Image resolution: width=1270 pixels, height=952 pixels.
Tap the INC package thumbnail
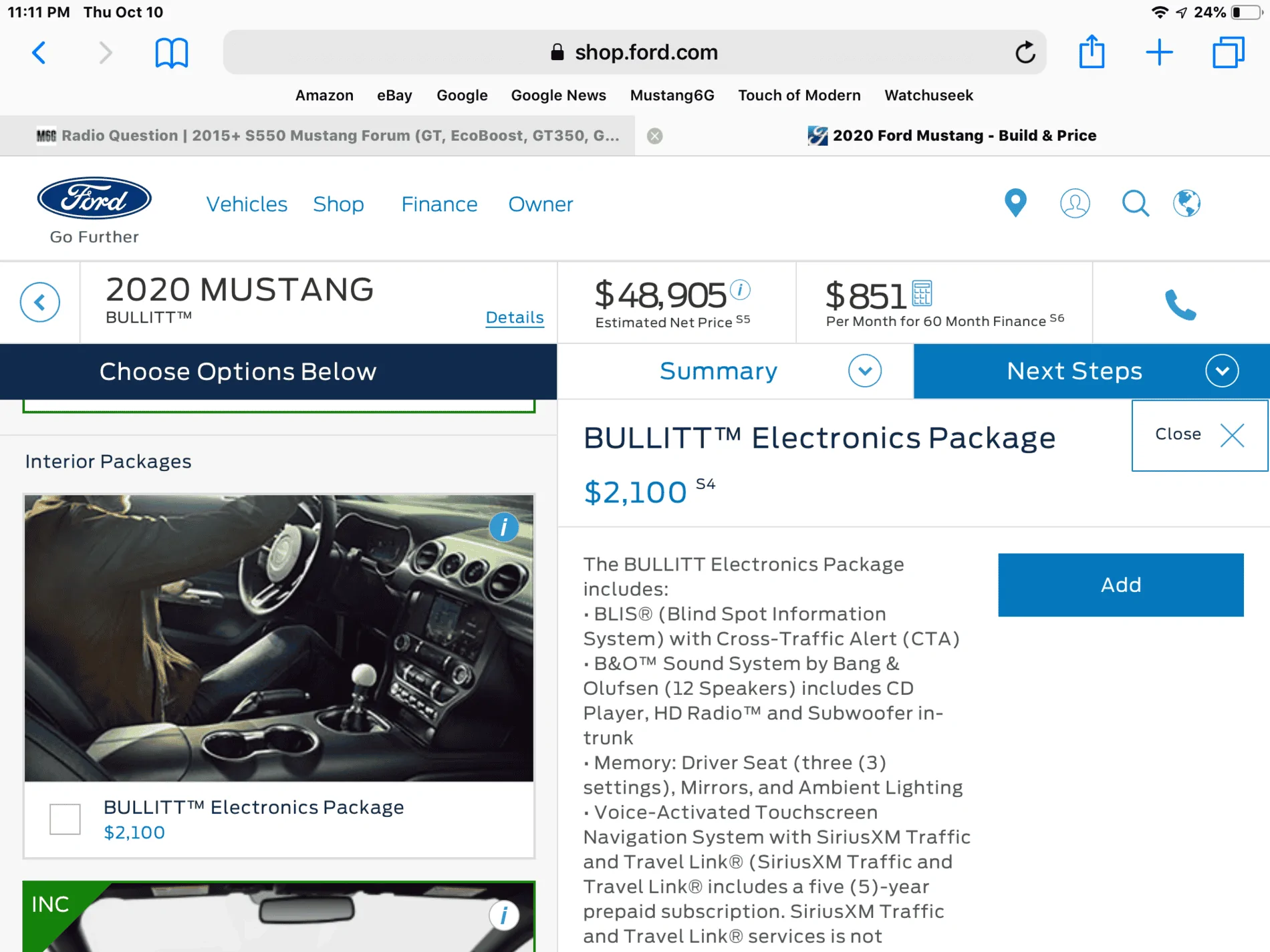279,917
